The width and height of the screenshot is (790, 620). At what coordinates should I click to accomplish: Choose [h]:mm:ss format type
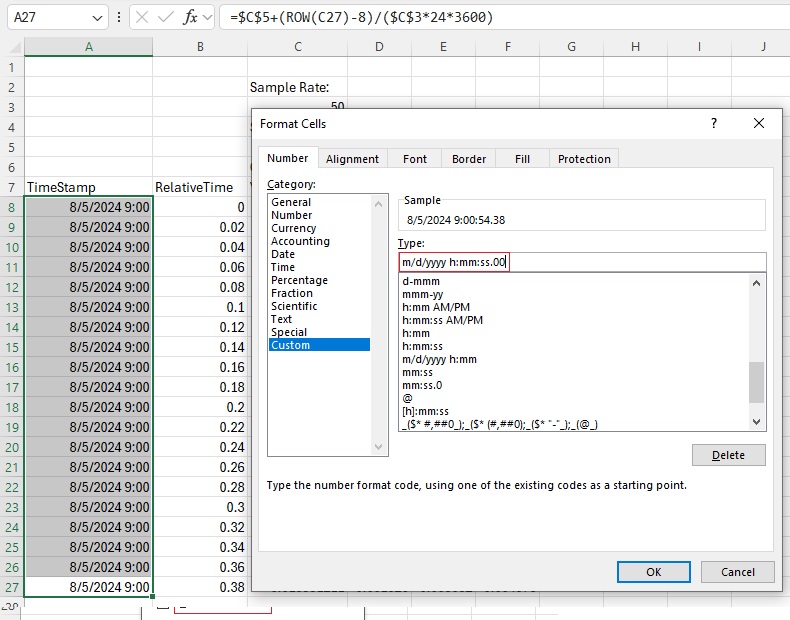574,411
